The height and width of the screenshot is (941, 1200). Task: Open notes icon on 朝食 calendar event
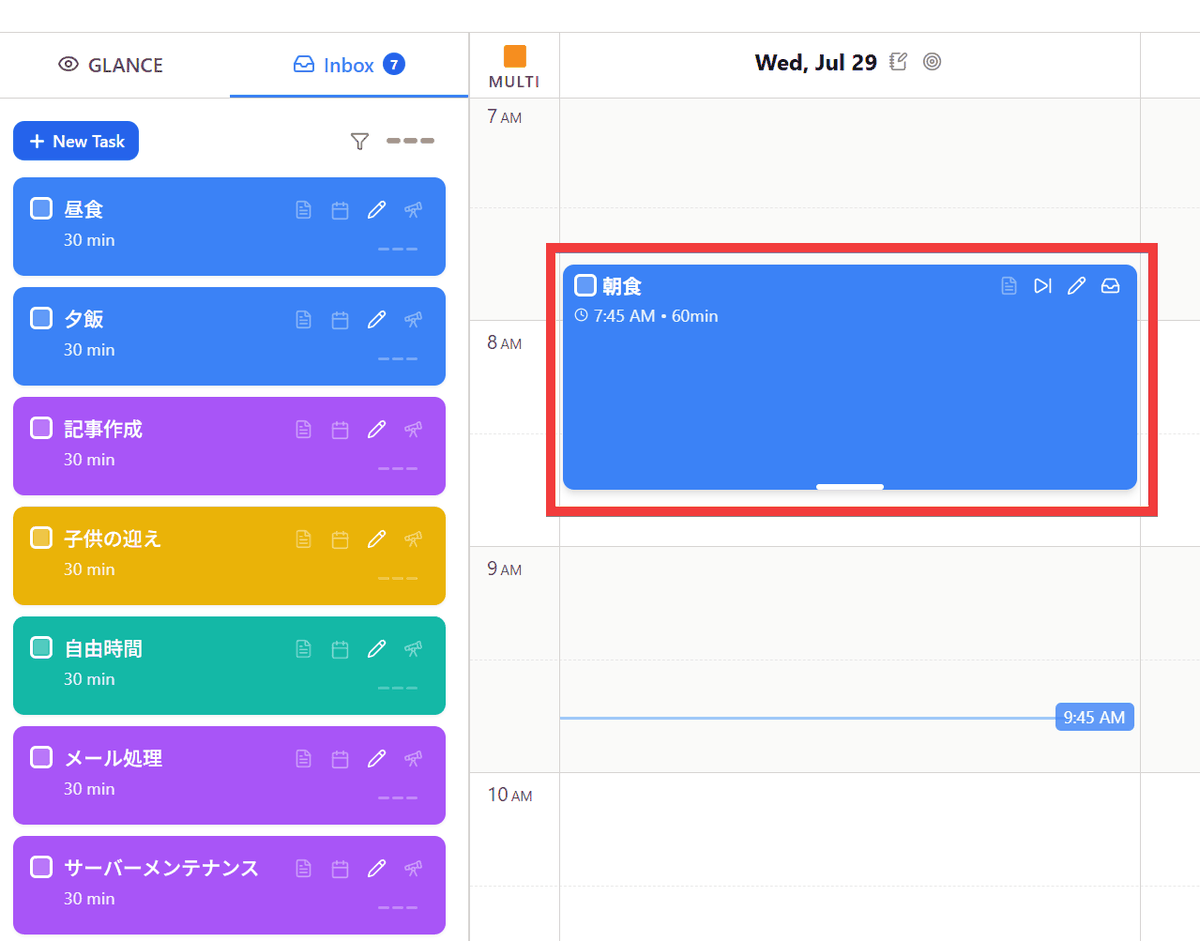pos(1009,286)
